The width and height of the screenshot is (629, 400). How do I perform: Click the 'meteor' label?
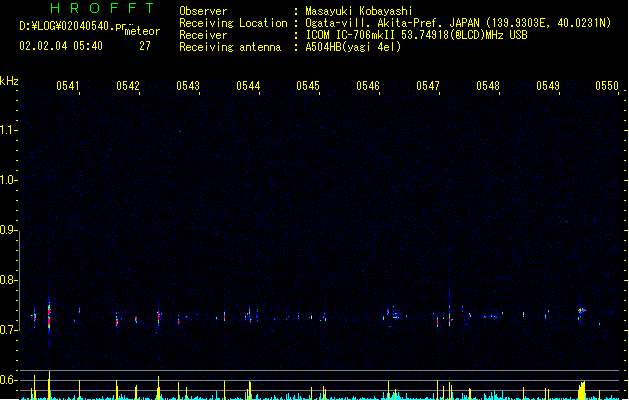click(142, 31)
